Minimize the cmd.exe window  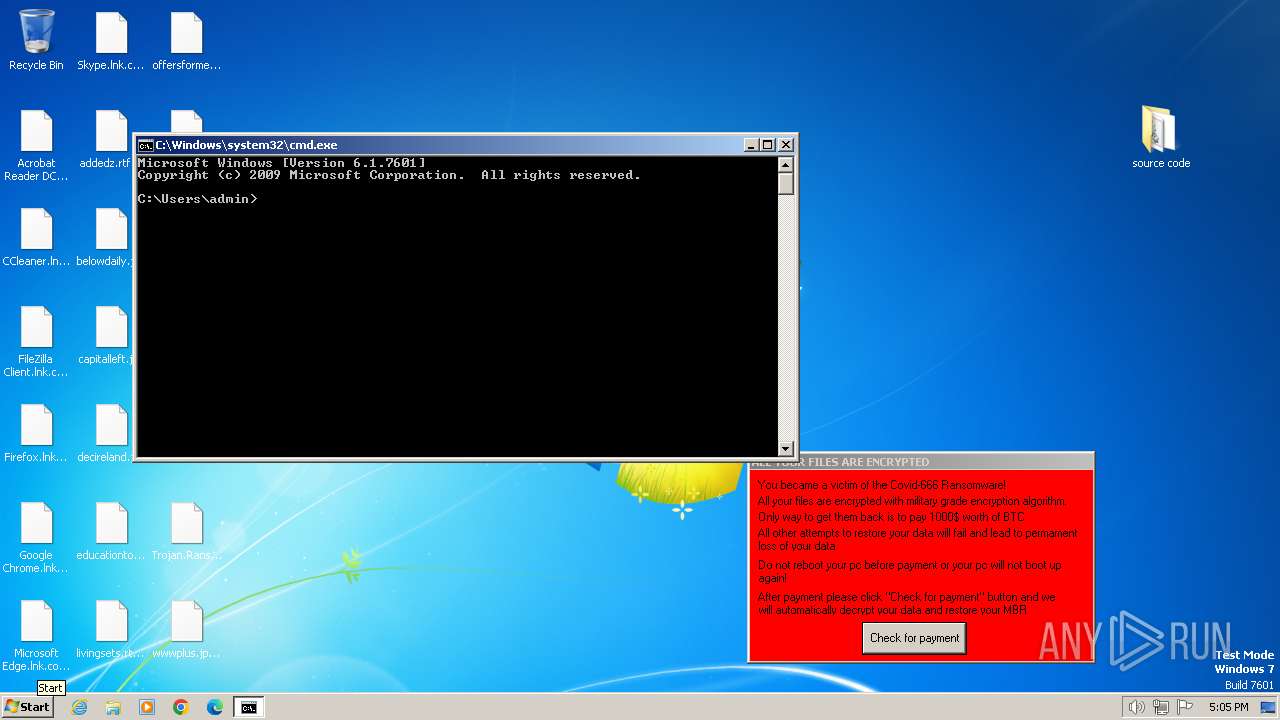click(x=751, y=145)
